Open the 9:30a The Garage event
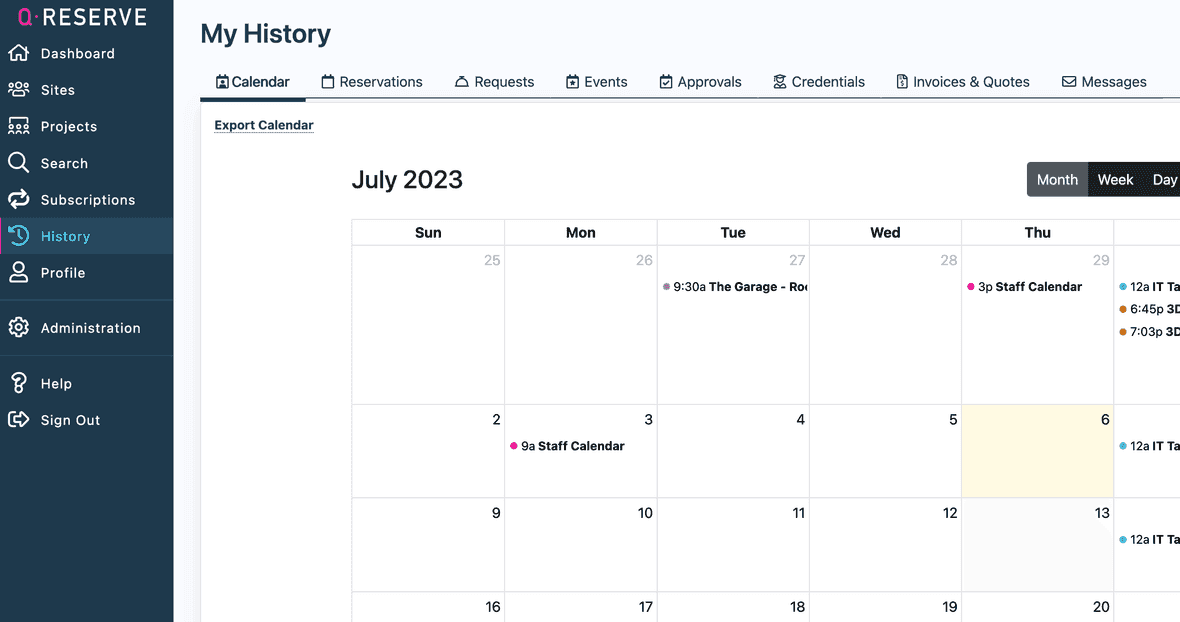The image size is (1180, 622). coord(735,287)
